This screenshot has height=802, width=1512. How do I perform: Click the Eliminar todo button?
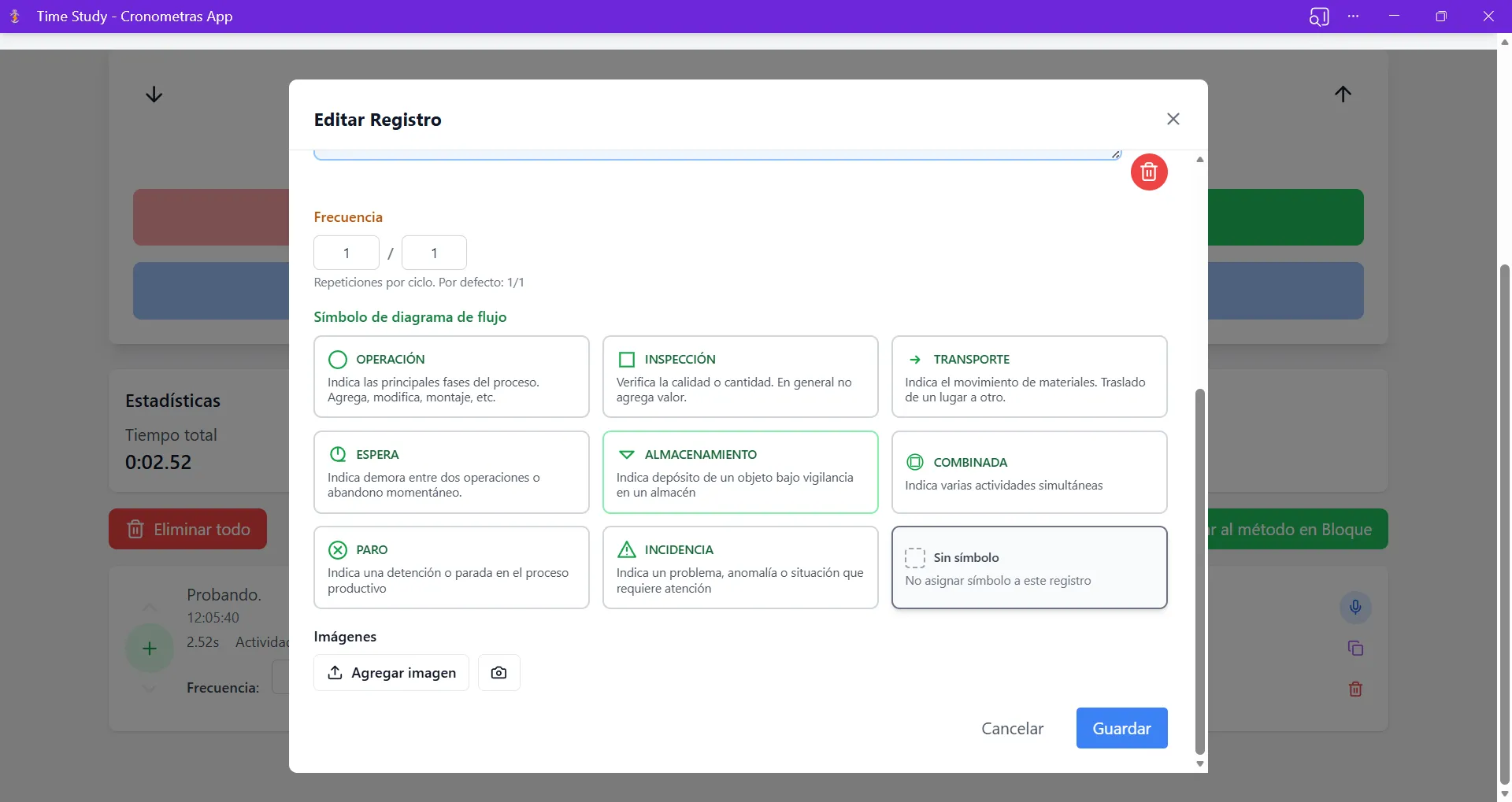[187, 528]
